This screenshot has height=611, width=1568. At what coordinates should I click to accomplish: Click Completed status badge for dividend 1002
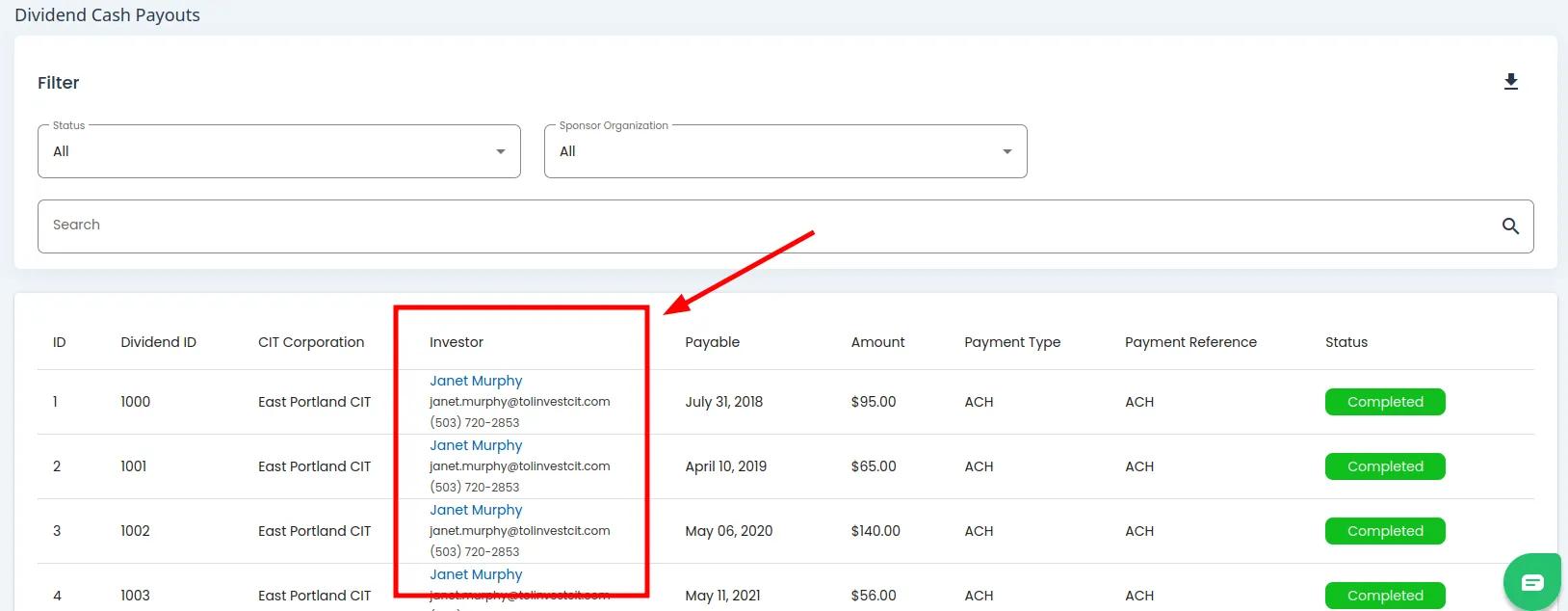(1384, 531)
